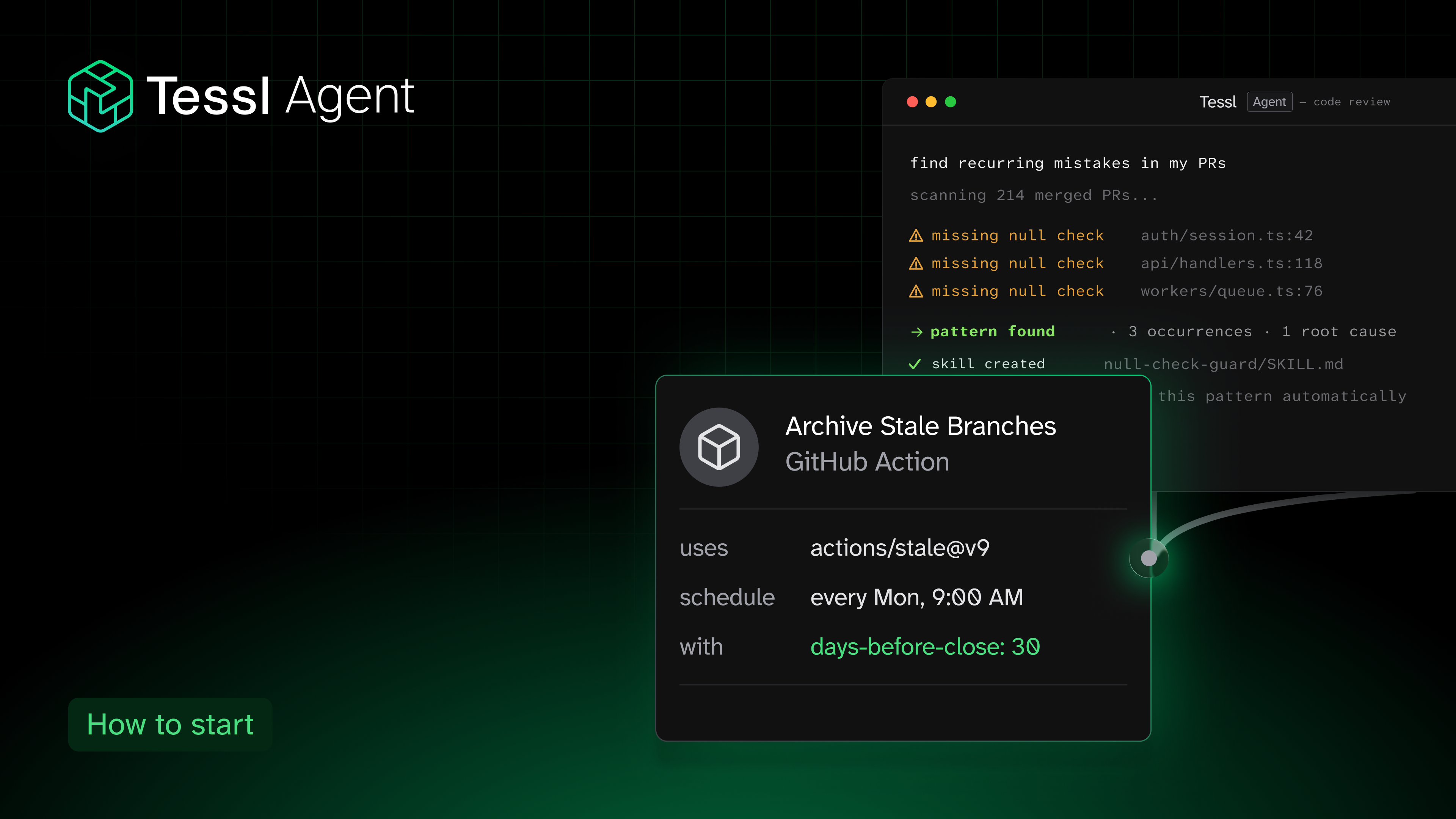Viewport: 1456px width, 819px height.
Task: Click the scanning 214 merged PRs line
Action: (x=1034, y=196)
